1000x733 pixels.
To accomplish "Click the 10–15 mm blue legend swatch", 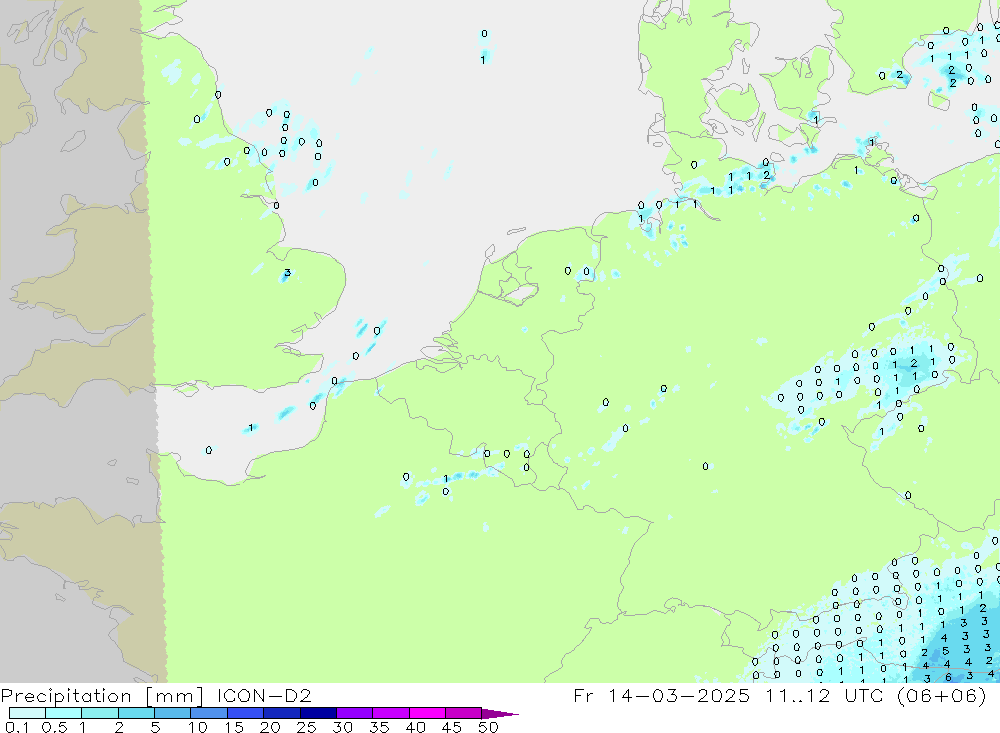I will click(209, 713).
